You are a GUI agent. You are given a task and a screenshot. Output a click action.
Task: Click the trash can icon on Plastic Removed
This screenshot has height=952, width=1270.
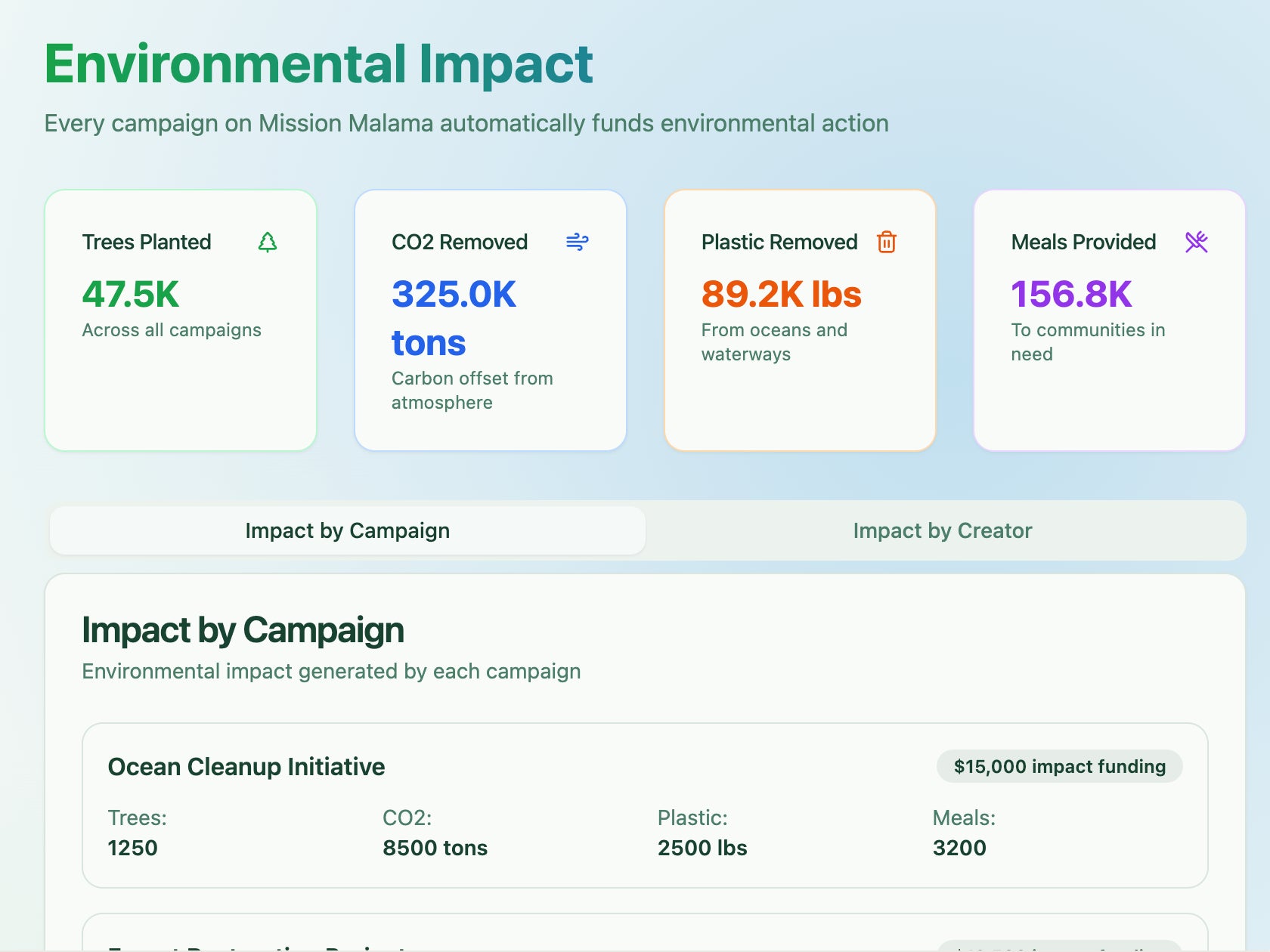click(x=887, y=242)
